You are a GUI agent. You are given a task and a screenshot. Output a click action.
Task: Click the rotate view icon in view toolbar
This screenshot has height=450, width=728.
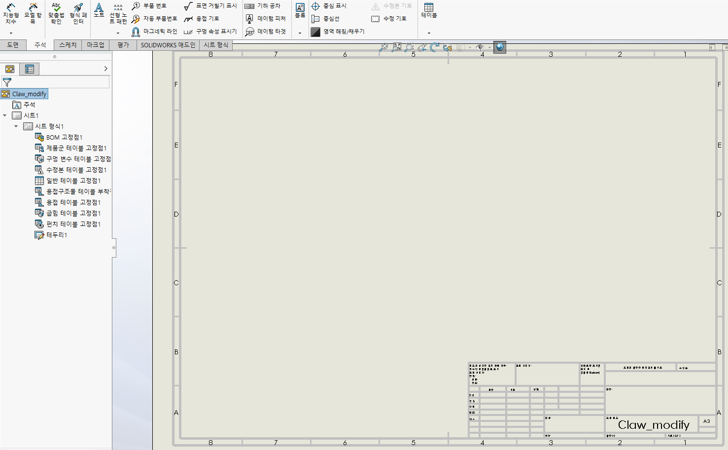click(435, 47)
